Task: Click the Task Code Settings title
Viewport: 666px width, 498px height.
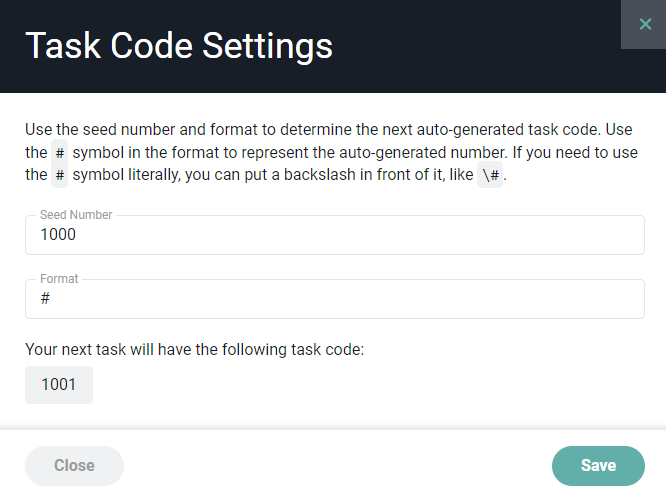Action: (179, 46)
